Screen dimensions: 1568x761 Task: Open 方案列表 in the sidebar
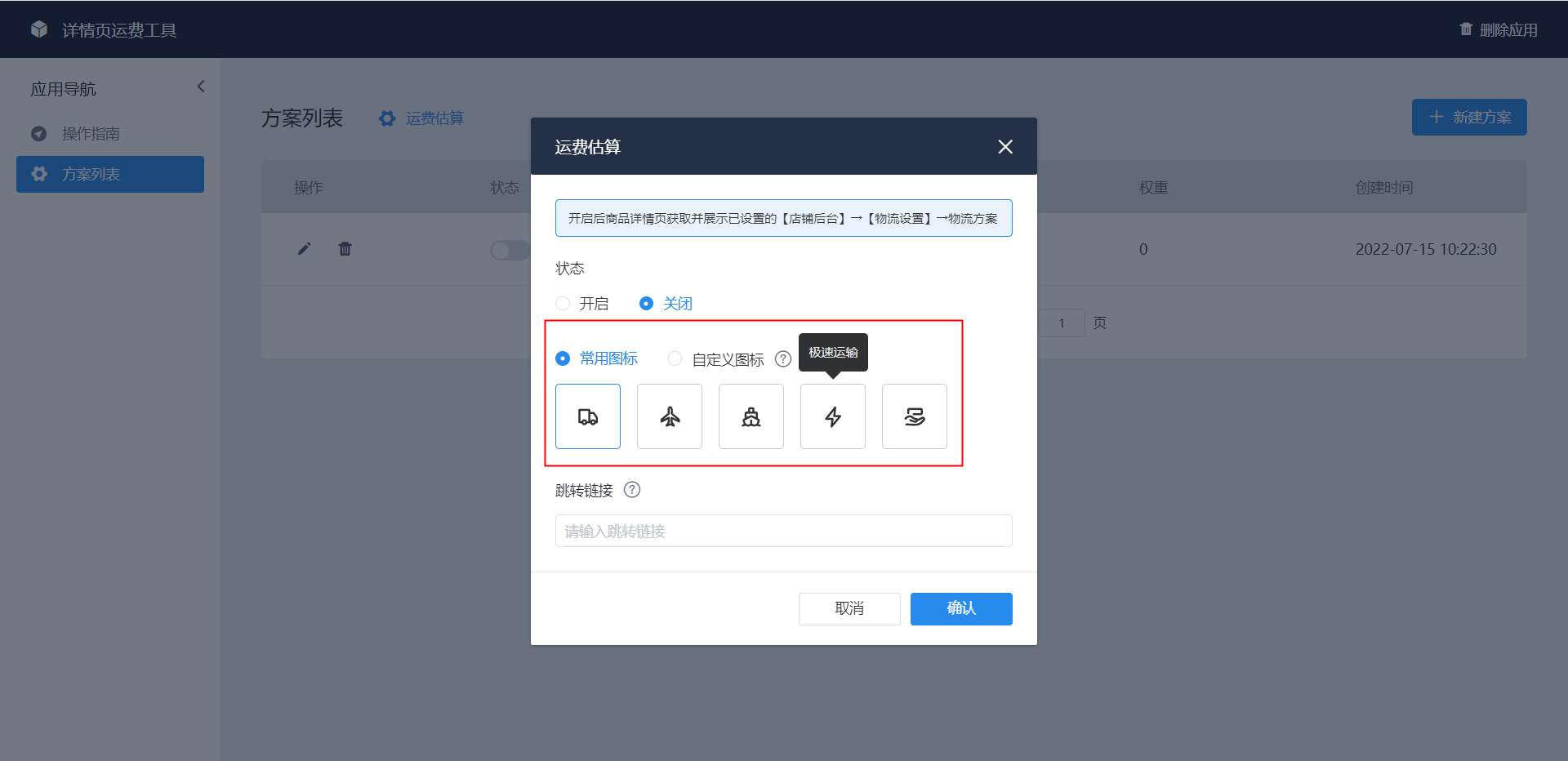(110, 174)
